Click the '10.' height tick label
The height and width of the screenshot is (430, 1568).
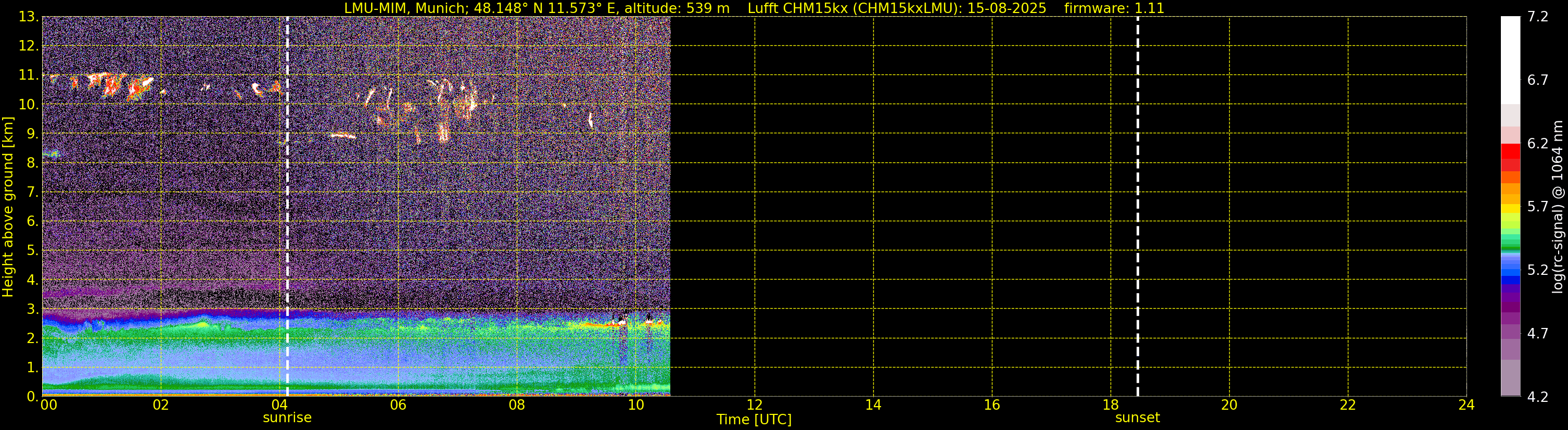click(28, 105)
